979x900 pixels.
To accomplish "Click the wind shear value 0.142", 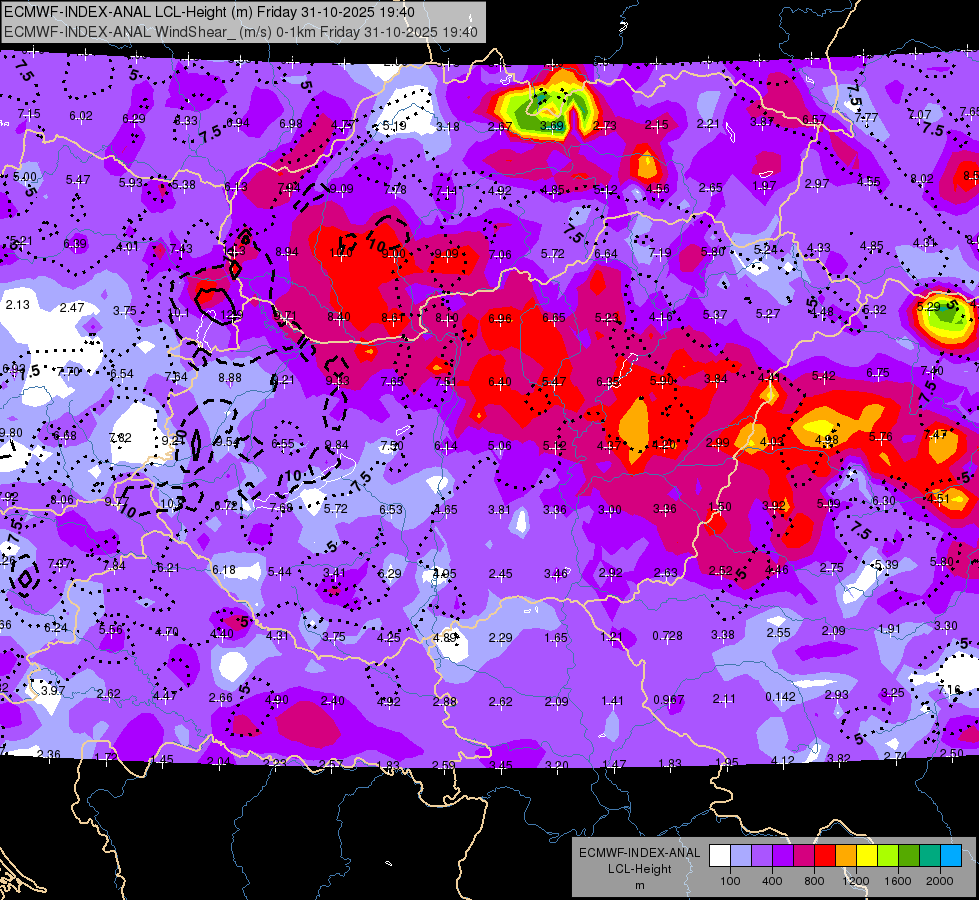I will point(780,697).
